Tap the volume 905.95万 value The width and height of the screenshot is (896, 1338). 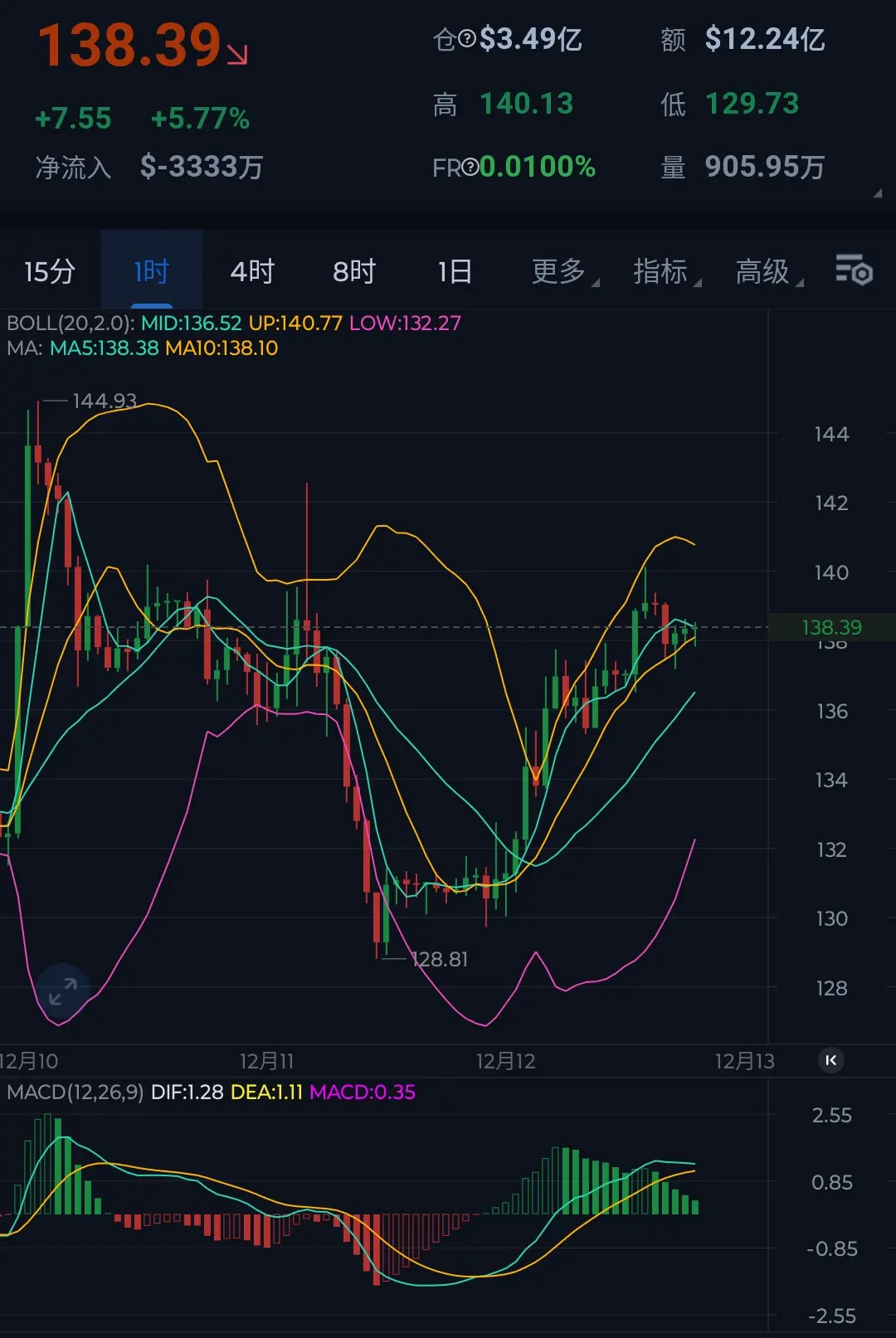click(x=765, y=167)
